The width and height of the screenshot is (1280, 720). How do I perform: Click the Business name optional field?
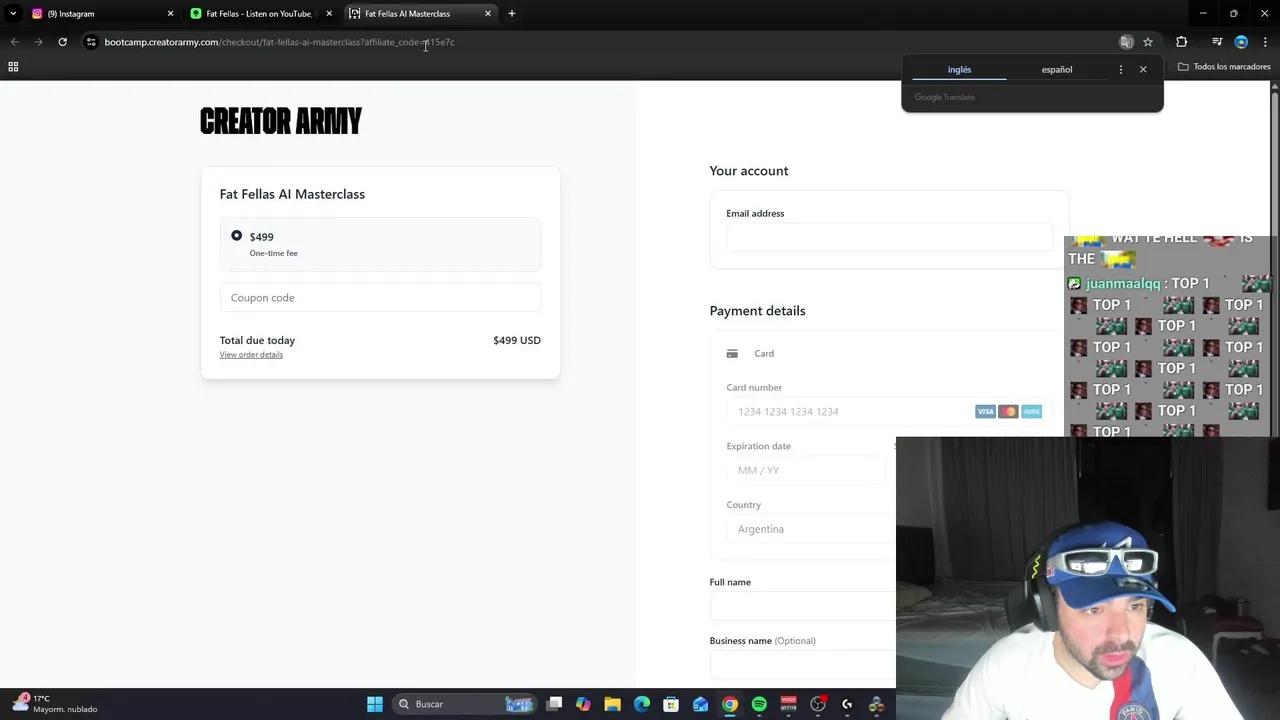click(x=803, y=665)
